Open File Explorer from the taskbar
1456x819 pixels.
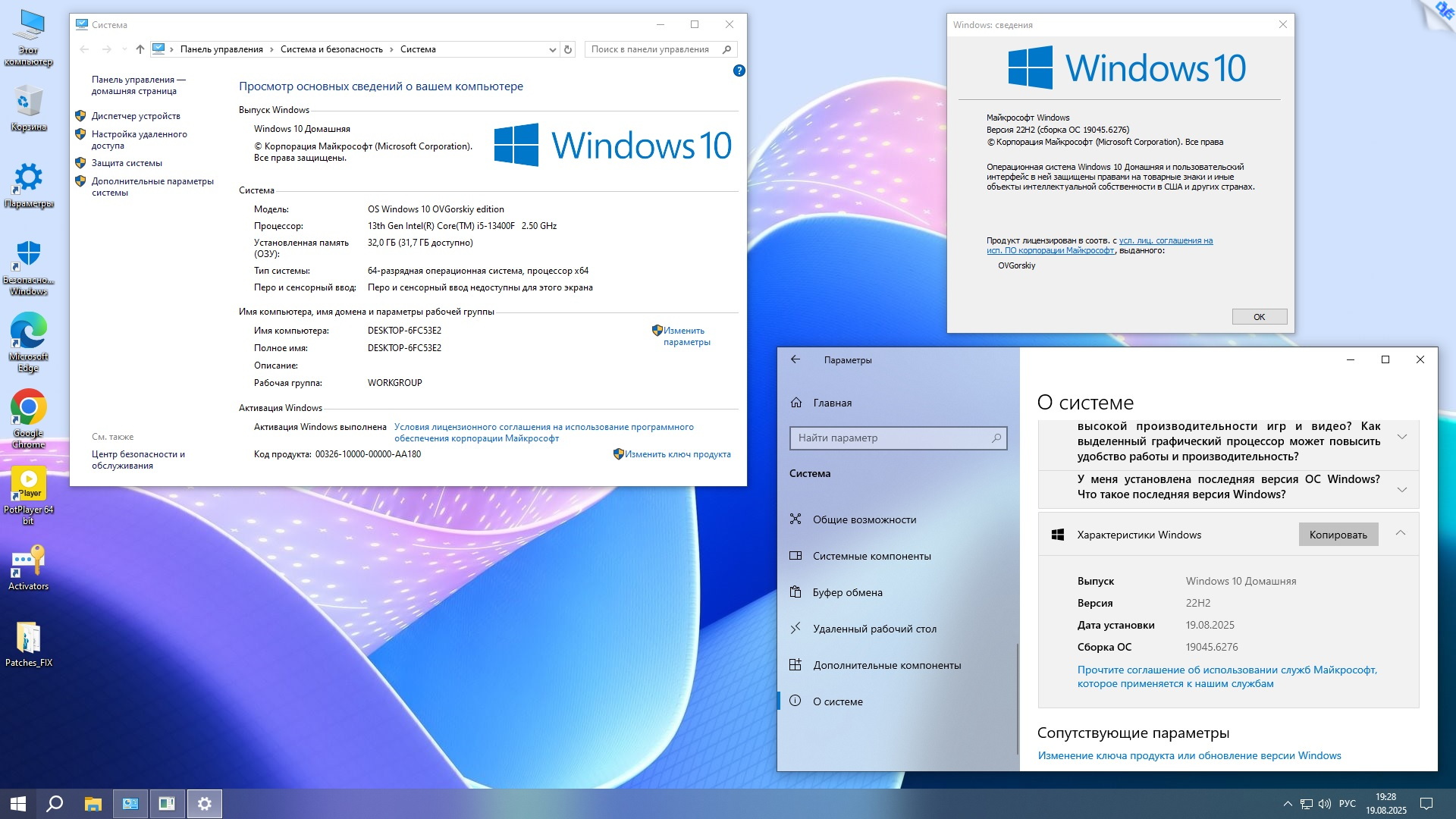pyautogui.click(x=93, y=804)
